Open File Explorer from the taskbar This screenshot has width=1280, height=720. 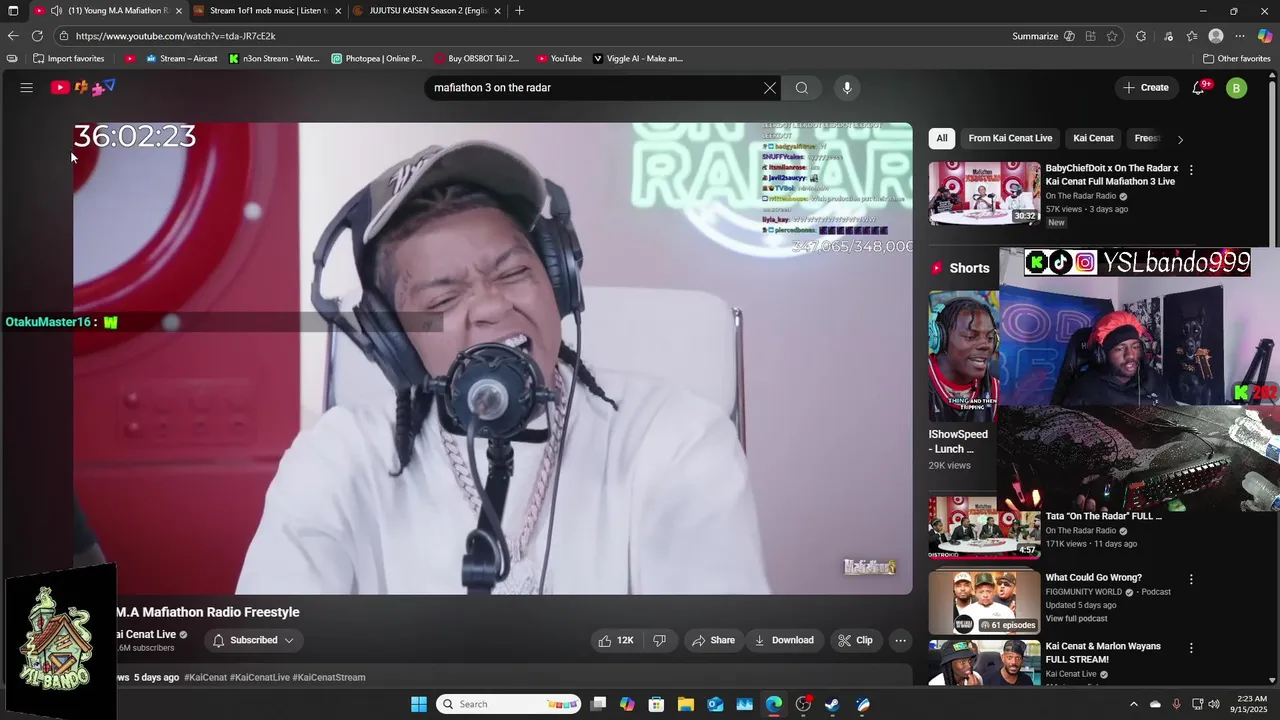pyautogui.click(x=685, y=704)
